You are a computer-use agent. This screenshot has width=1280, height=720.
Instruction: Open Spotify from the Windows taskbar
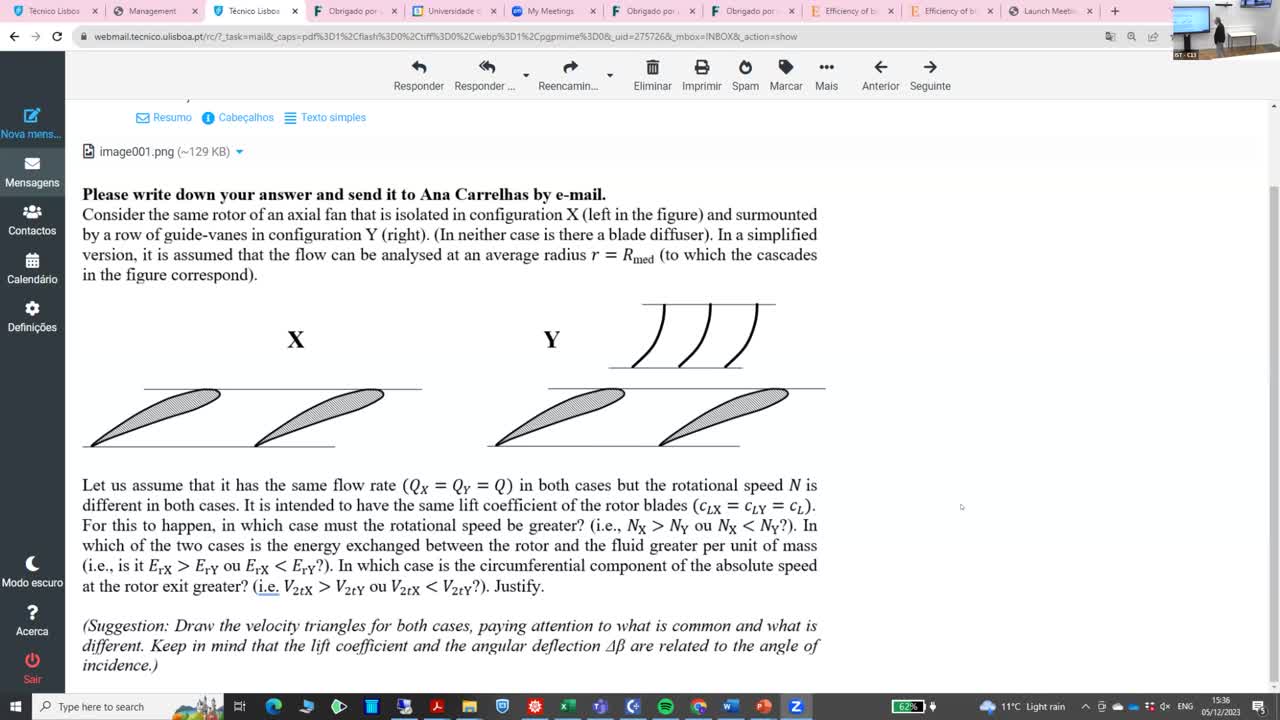665,706
